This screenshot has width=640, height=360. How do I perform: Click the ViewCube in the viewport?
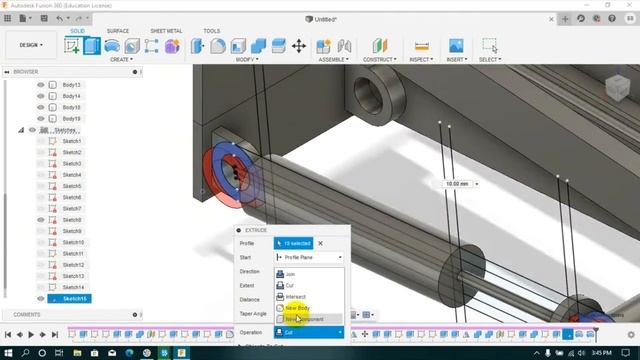pyautogui.click(x=618, y=87)
